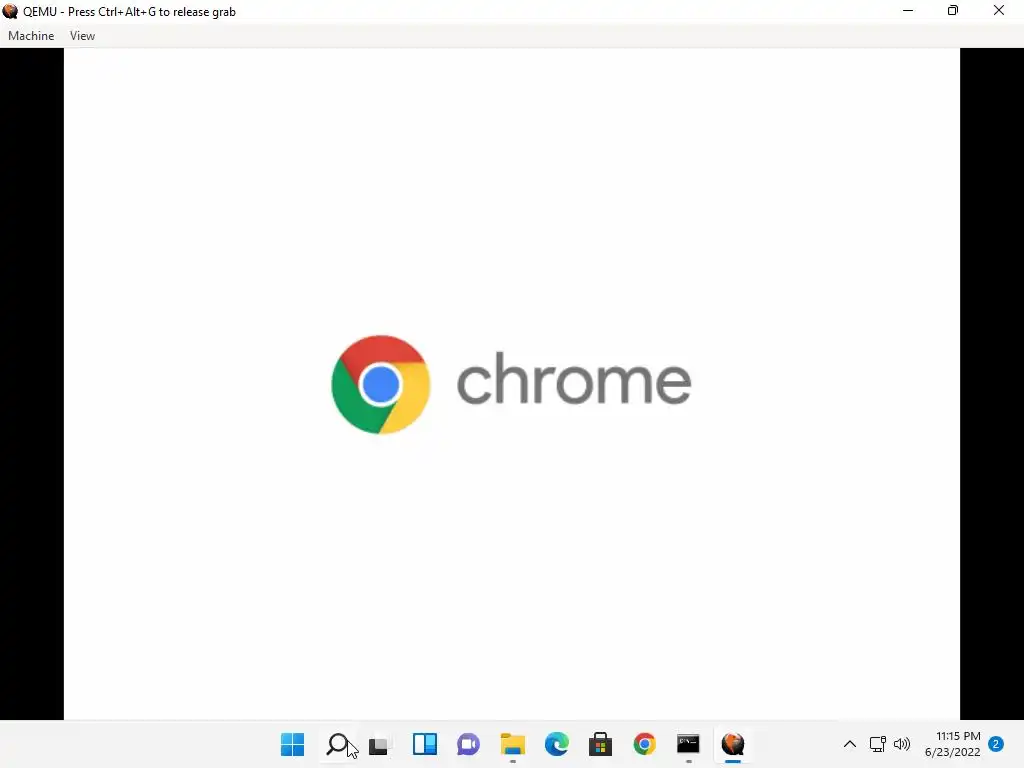Open notification badge showing 2

coord(996,744)
